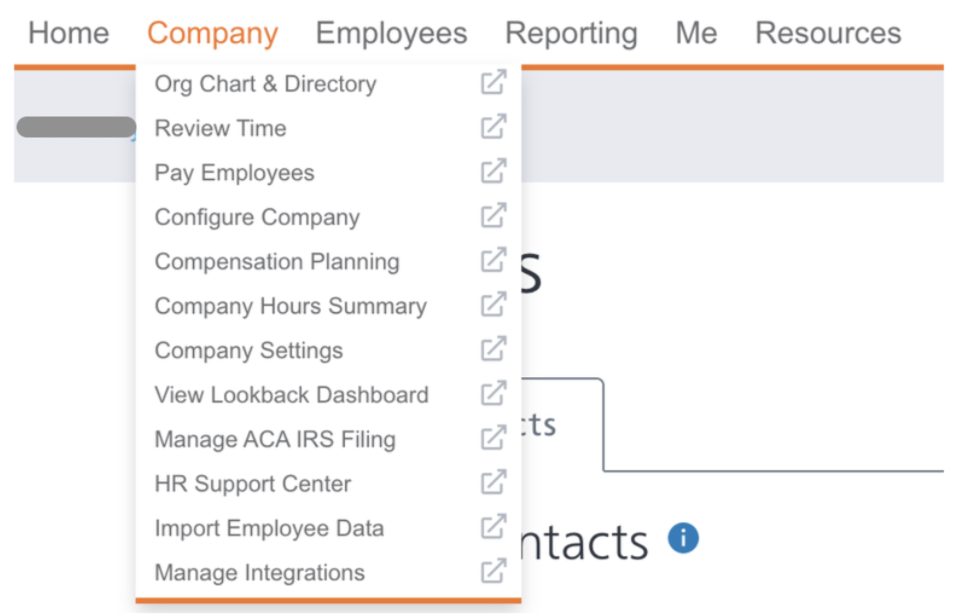
Task: Click pop-out icon next to Company Settings
Action: tap(493, 348)
